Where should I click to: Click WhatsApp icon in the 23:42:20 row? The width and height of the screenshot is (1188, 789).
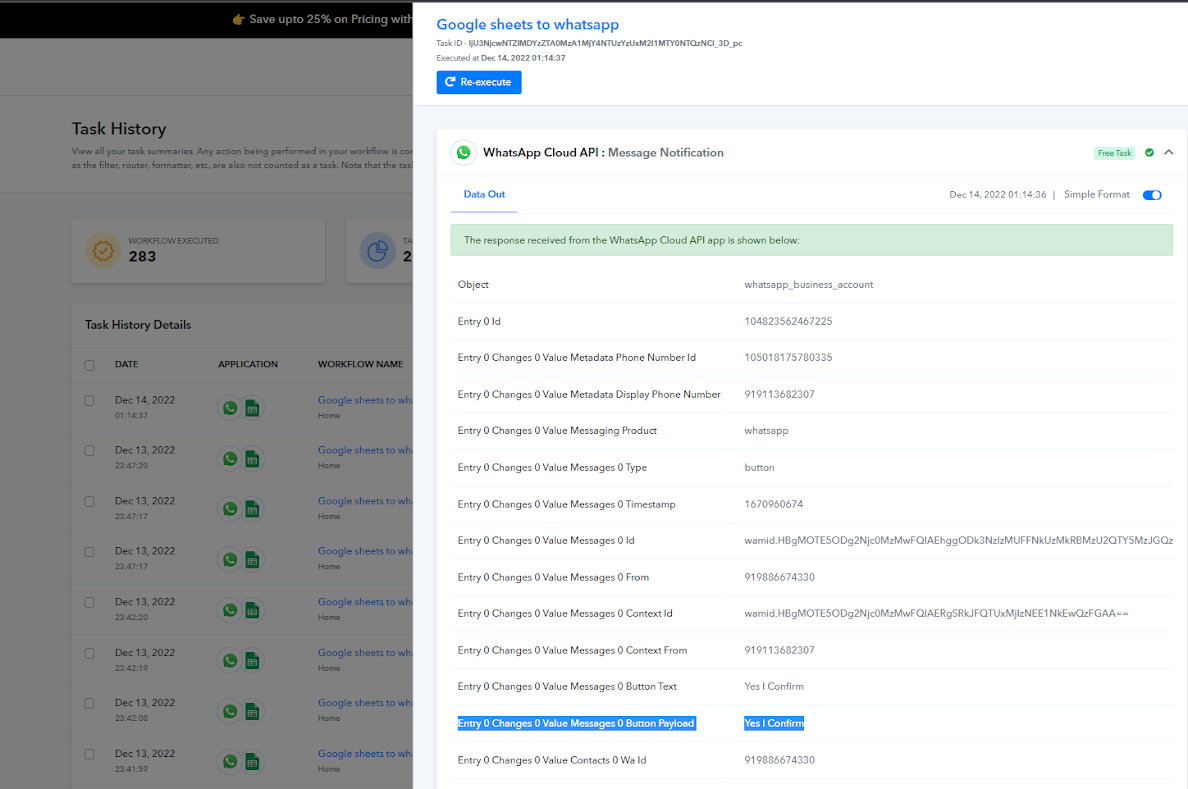point(230,610)
